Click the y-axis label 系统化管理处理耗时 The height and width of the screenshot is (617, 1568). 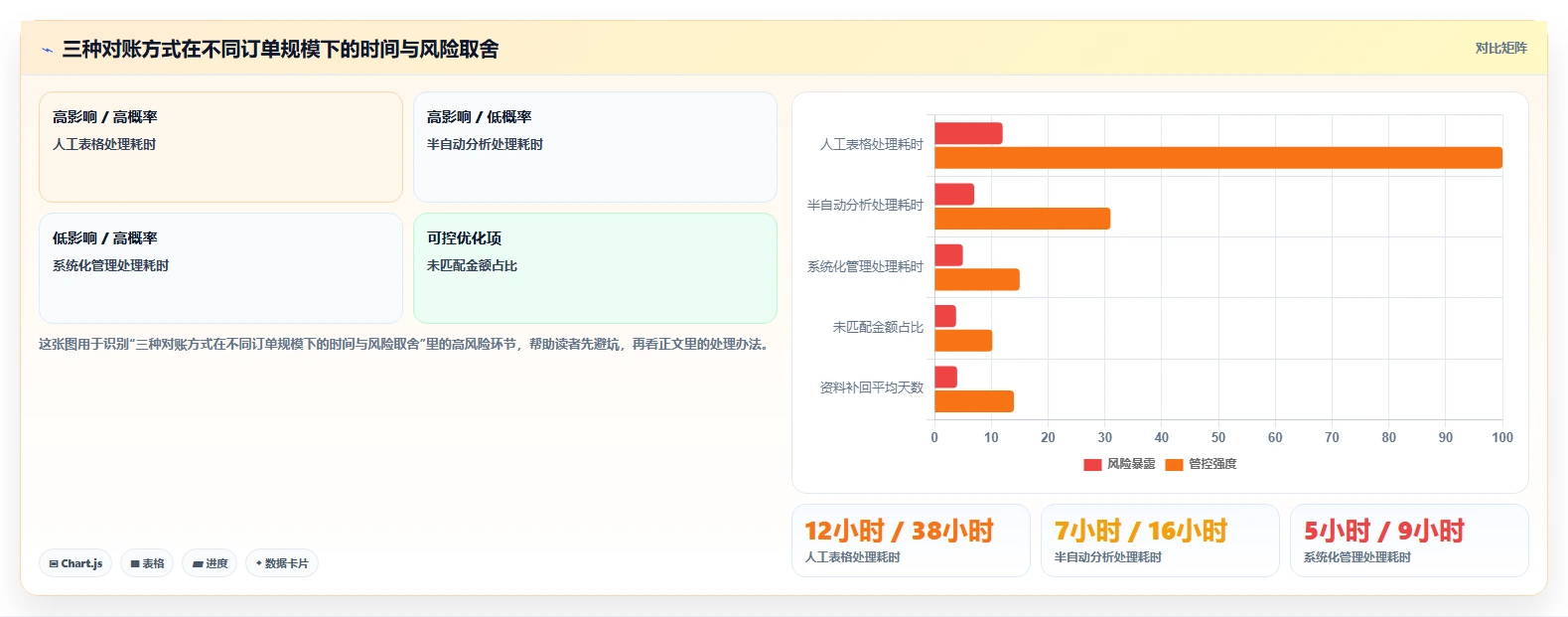click(x=865, y=267)
